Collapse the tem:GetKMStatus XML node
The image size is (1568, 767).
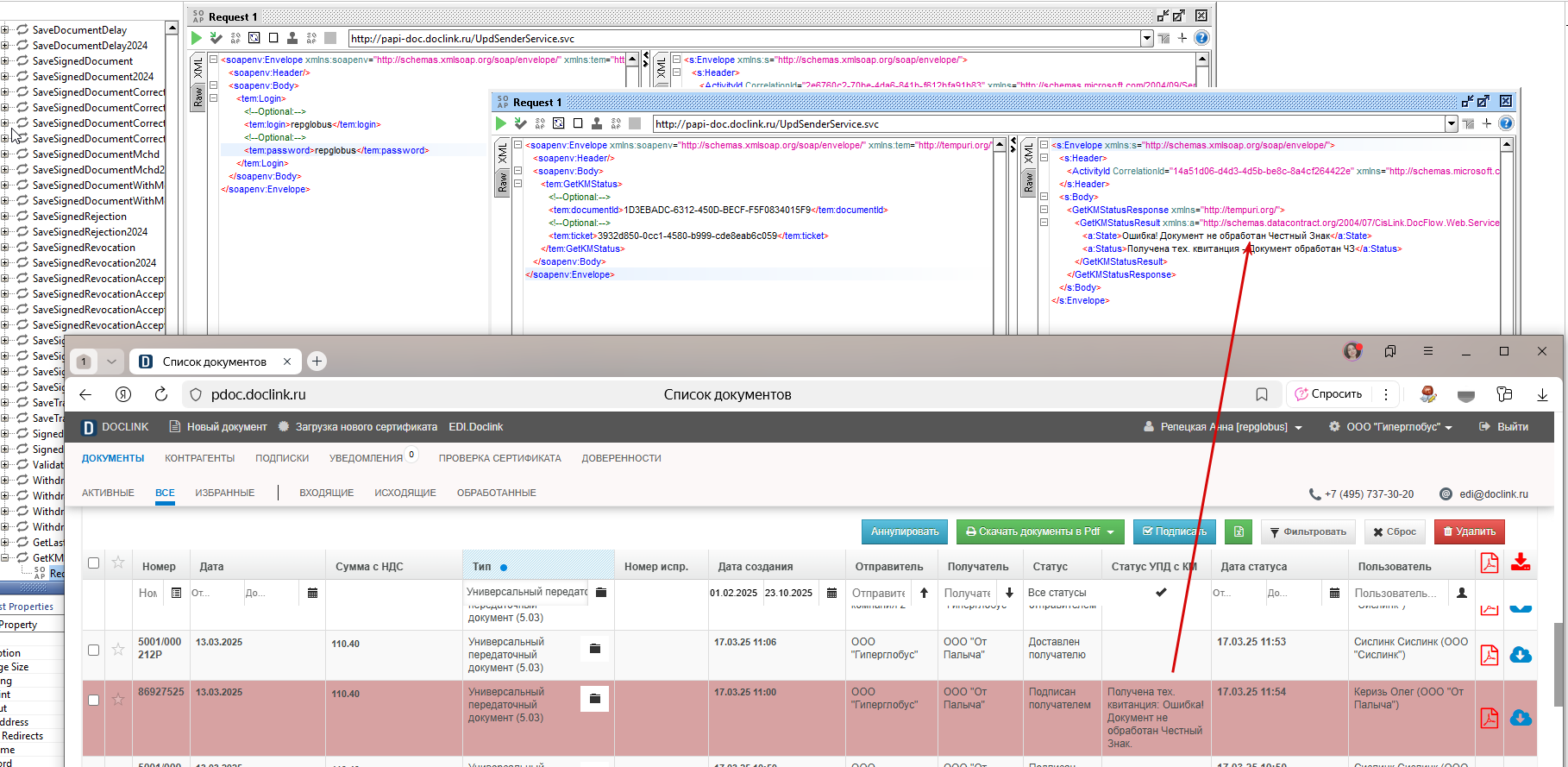[x=518, y=184]
